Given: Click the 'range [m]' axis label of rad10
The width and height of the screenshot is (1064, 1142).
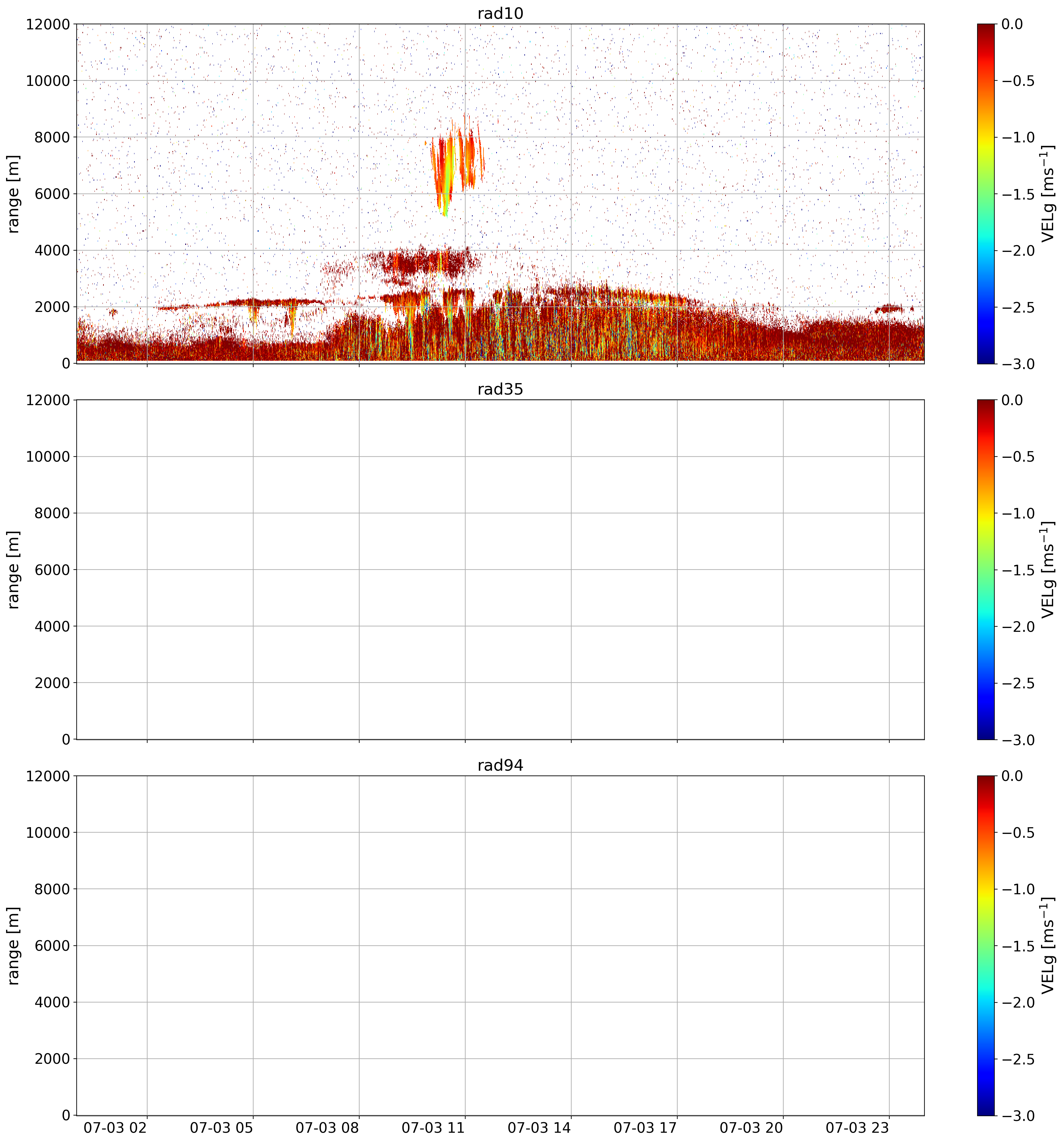Looking at the screenshot, I should coord(13,193).
